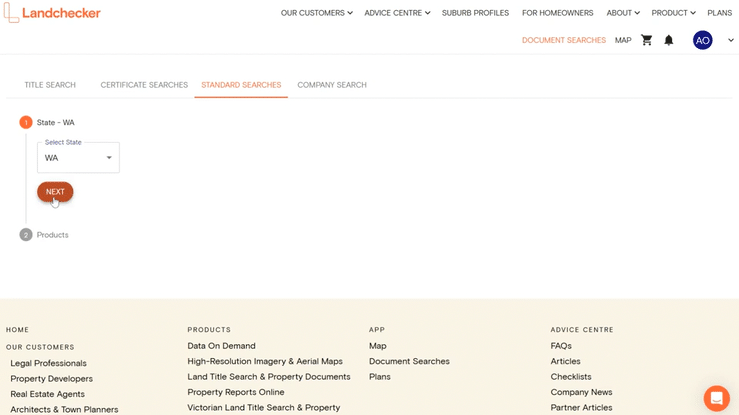Open Products footer heading link
Screen dimensions: 739x415
point(209,330)
